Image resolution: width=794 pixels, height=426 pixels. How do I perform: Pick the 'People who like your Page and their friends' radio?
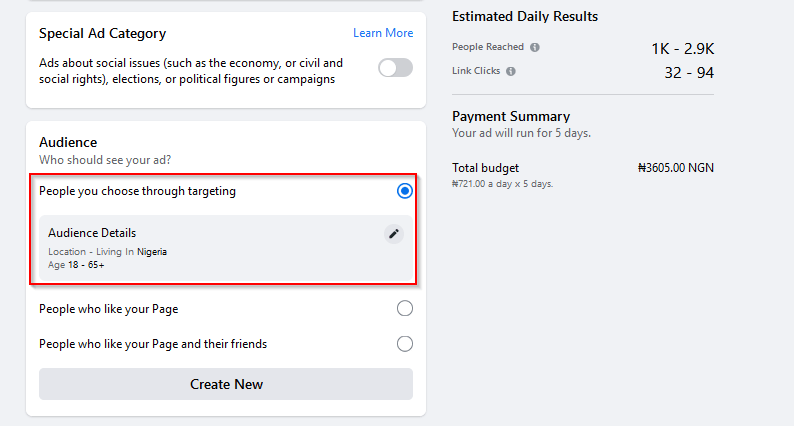[405, 344]
